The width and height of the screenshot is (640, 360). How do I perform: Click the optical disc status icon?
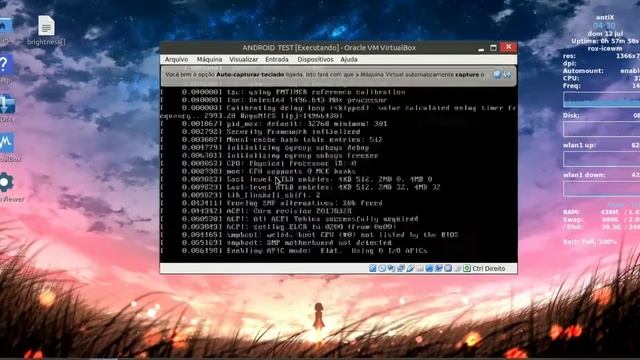pos(382,268)
